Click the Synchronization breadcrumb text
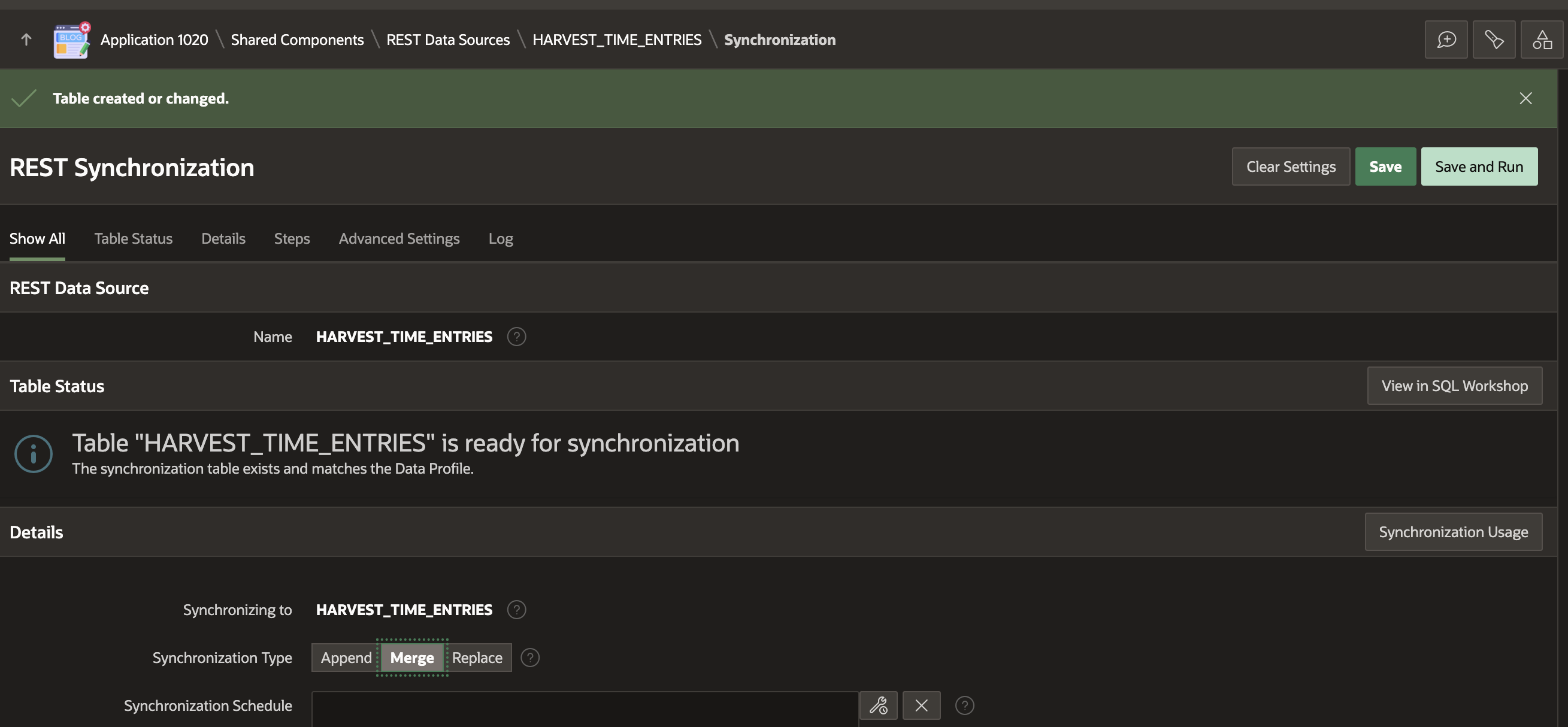Screen dimensions: 1568x727 click(x=779, y=40)
